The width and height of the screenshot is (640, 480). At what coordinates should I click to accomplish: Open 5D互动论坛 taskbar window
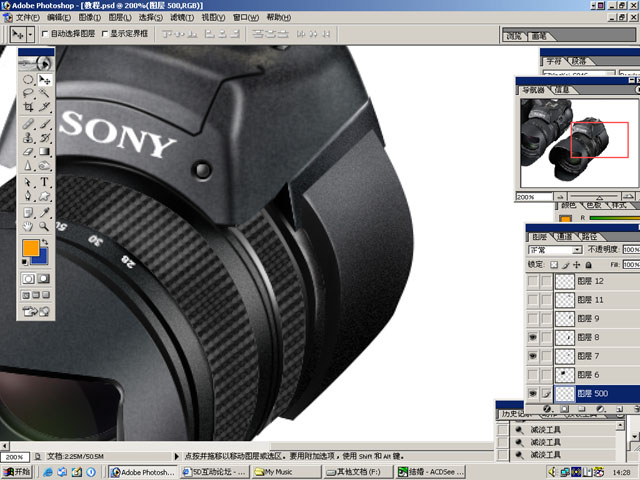[x=215, y=472]
